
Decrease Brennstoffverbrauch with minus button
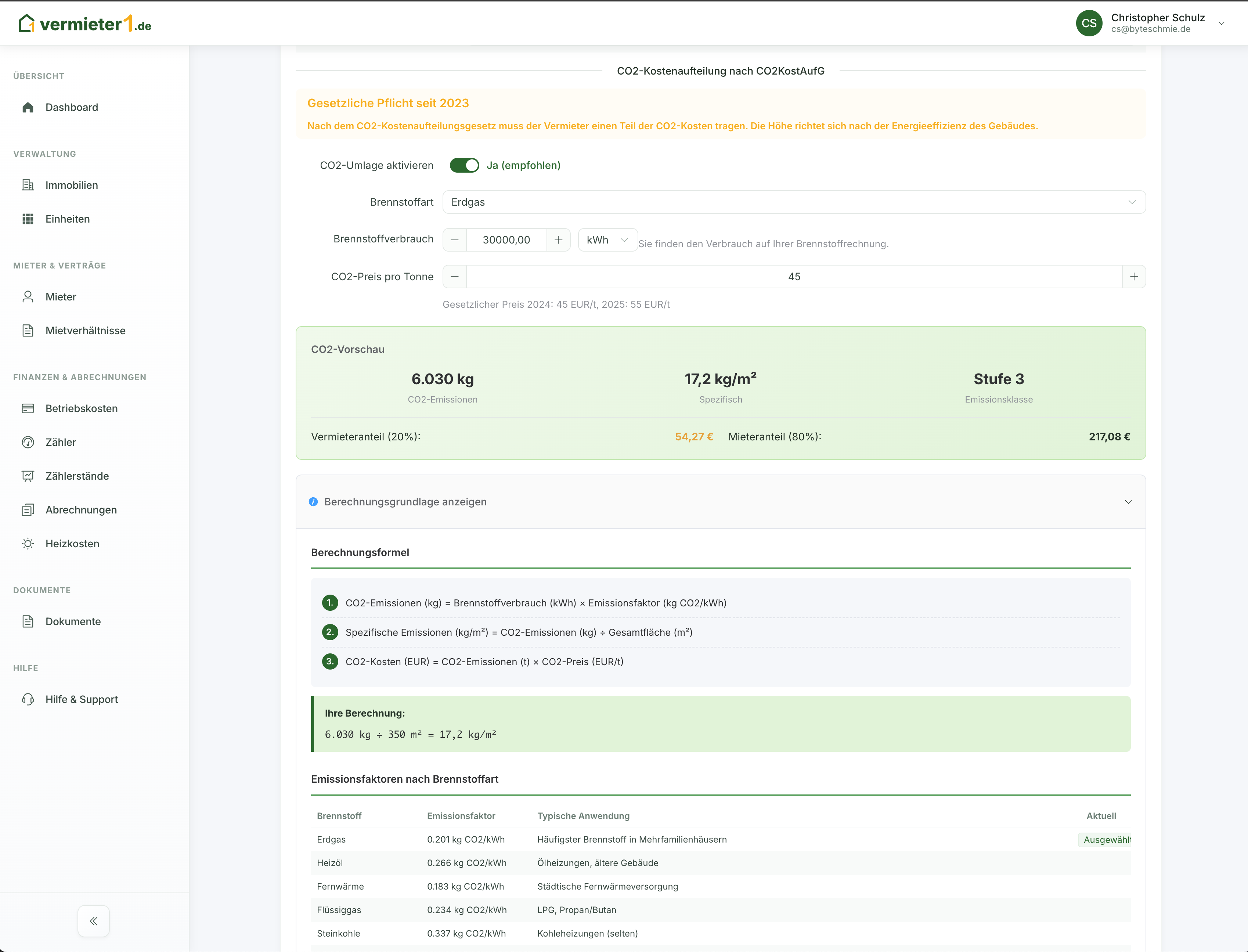tap(454, 240)
